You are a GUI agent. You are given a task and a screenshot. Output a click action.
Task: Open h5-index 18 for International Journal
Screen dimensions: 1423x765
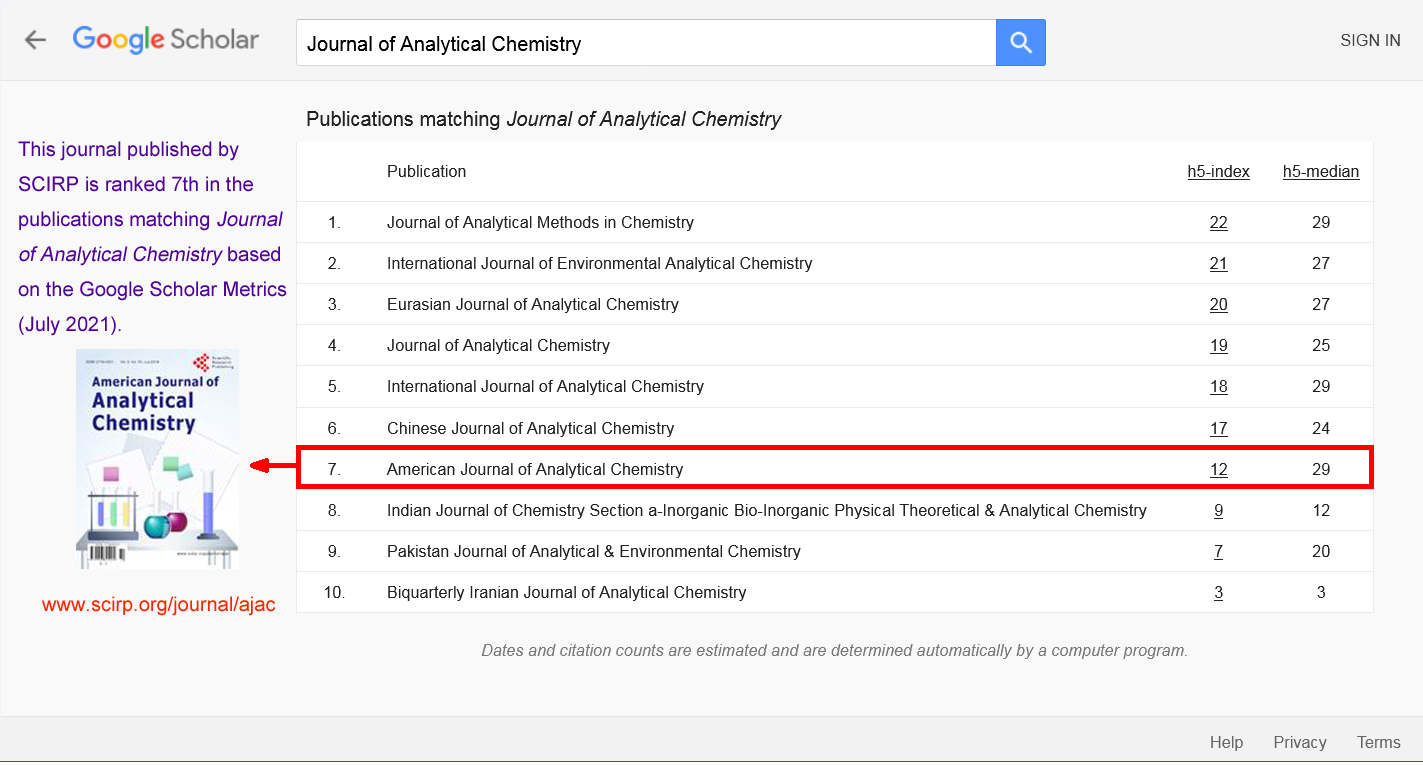(1218, 387)
